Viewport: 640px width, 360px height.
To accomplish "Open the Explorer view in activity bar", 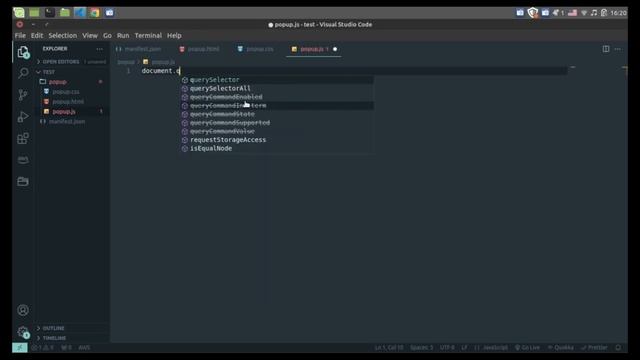I will [x=23, y=52].
